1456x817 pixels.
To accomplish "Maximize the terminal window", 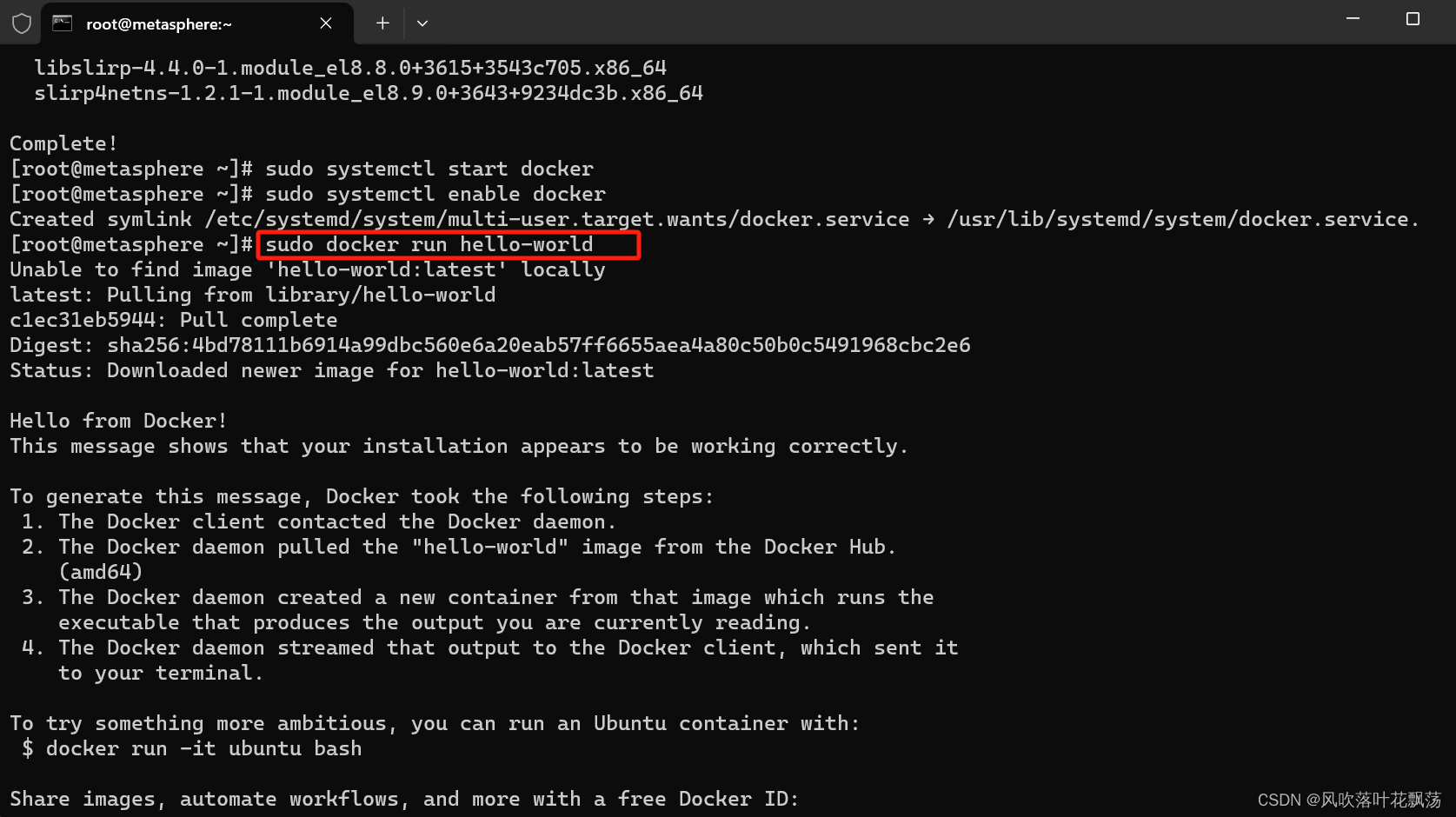I will click(x=1413, y=19).
